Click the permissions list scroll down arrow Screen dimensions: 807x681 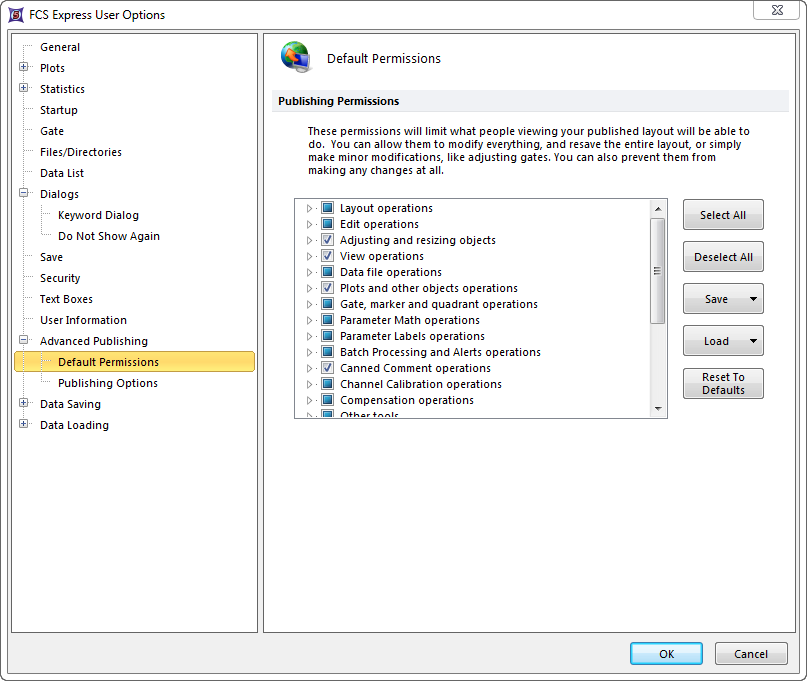pyautogui.click(x=658, y=408)
